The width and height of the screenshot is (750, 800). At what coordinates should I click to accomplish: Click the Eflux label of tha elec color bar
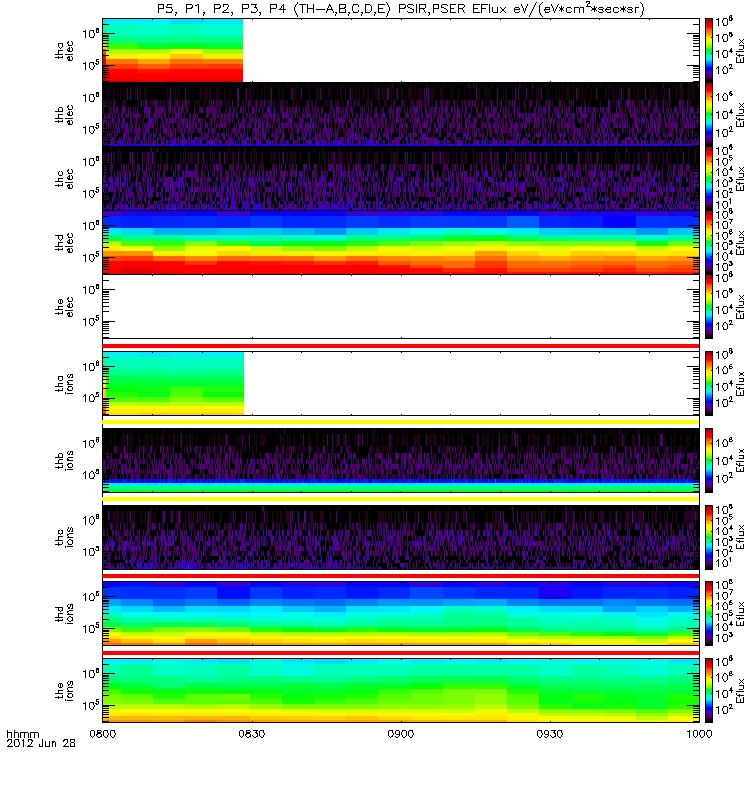(x=740, y=51)
